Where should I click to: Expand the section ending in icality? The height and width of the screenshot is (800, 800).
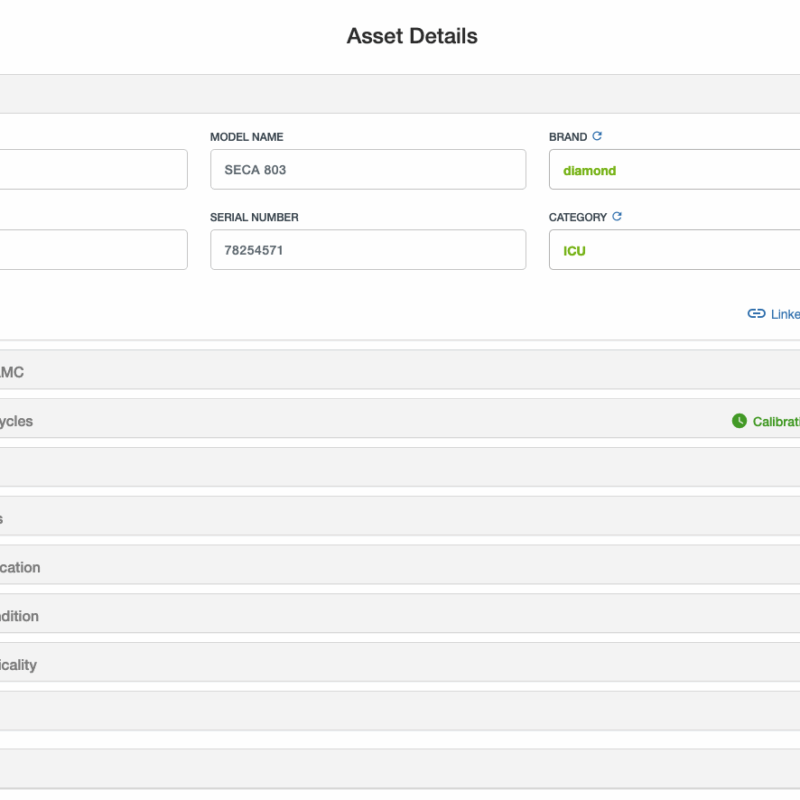(x=400, y=662)
